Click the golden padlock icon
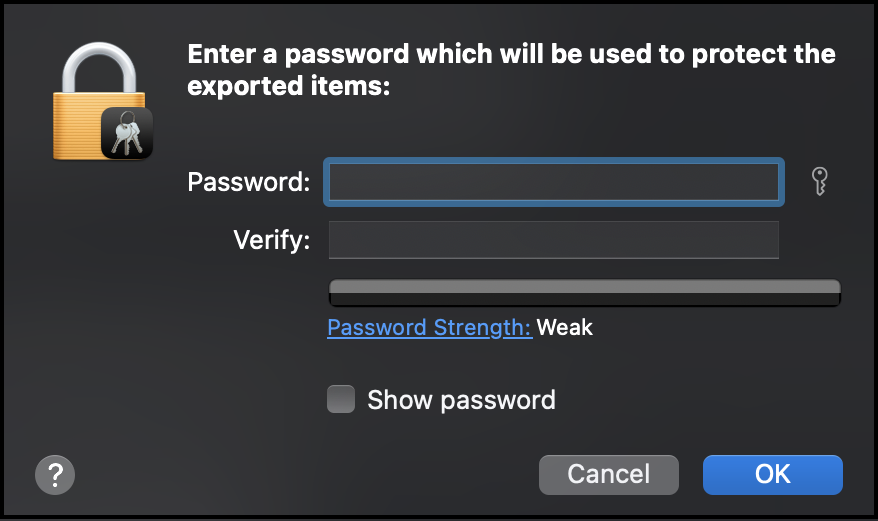 pyautogui.click(x=100, y=101)
